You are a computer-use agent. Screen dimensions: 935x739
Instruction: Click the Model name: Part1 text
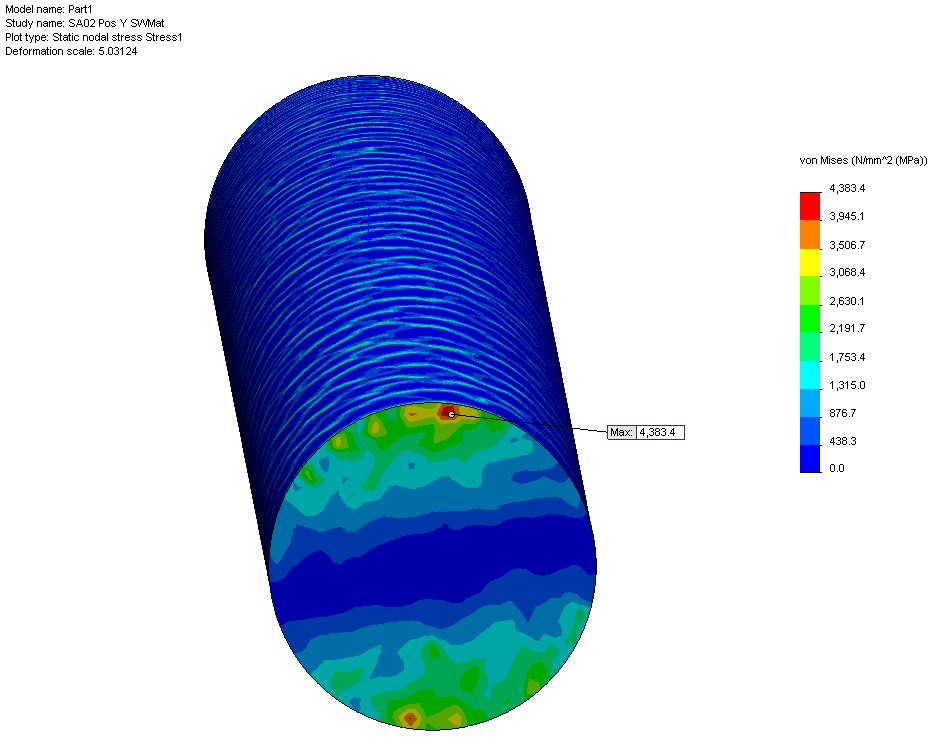[49, 10]
